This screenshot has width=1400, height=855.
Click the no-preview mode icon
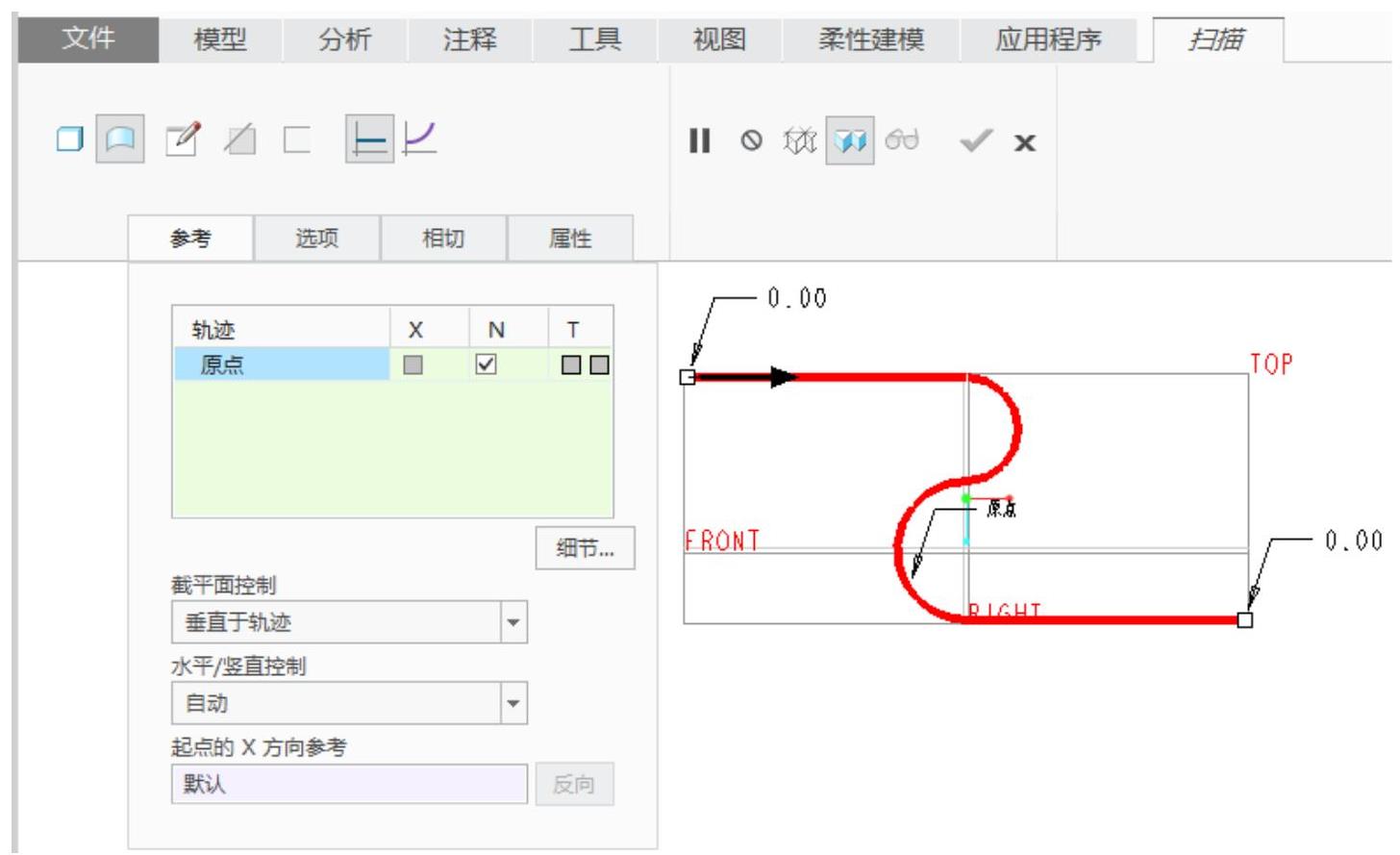click(751, 141)
